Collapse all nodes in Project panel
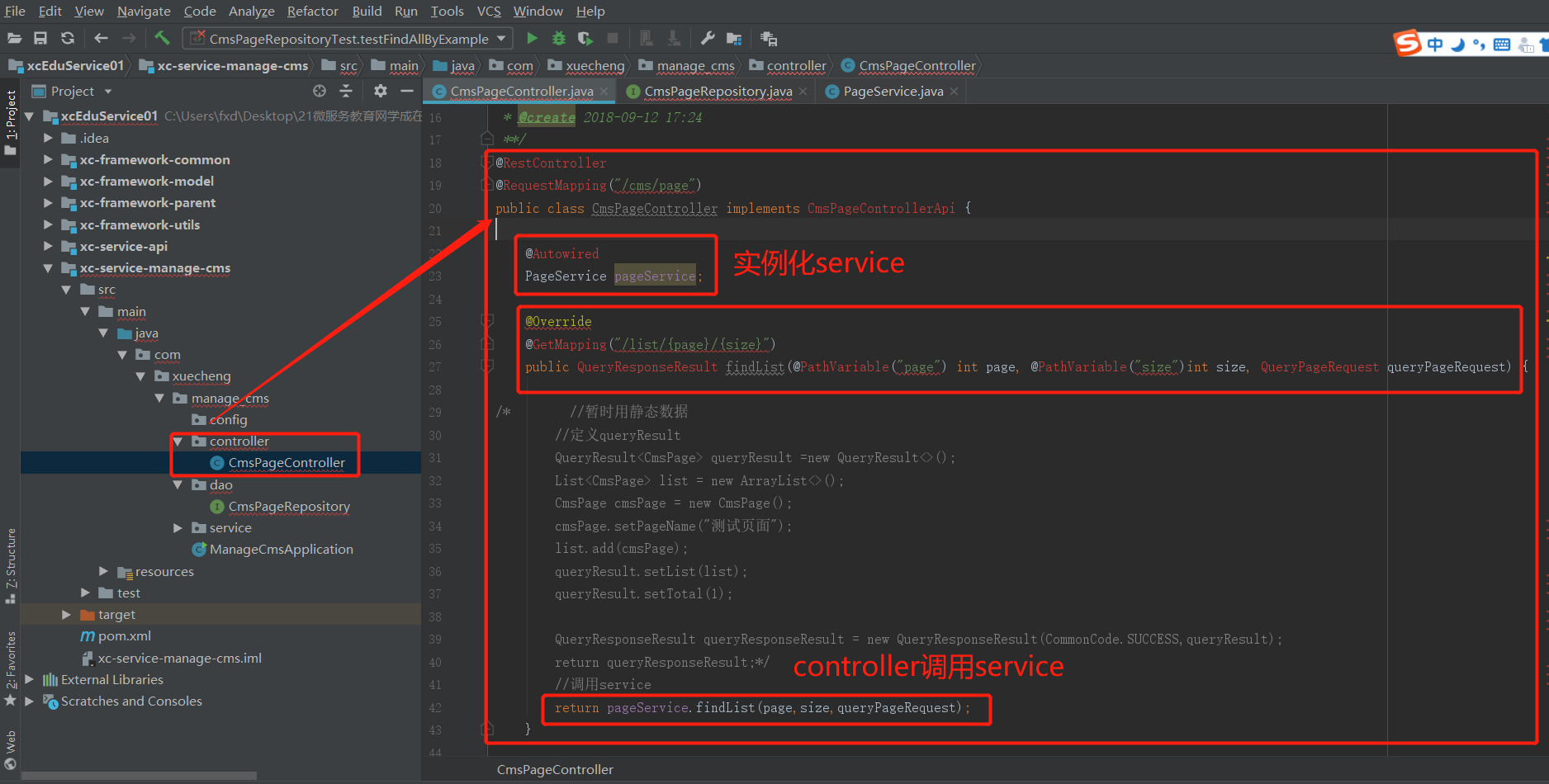Screen dimensions: 1549x784 click(x=346, y=91)
